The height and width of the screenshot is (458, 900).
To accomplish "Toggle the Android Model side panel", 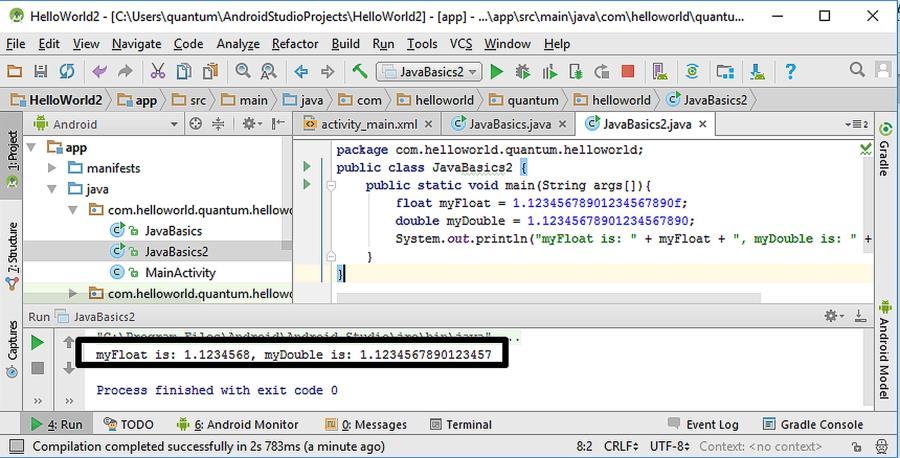I will [885, 350].
